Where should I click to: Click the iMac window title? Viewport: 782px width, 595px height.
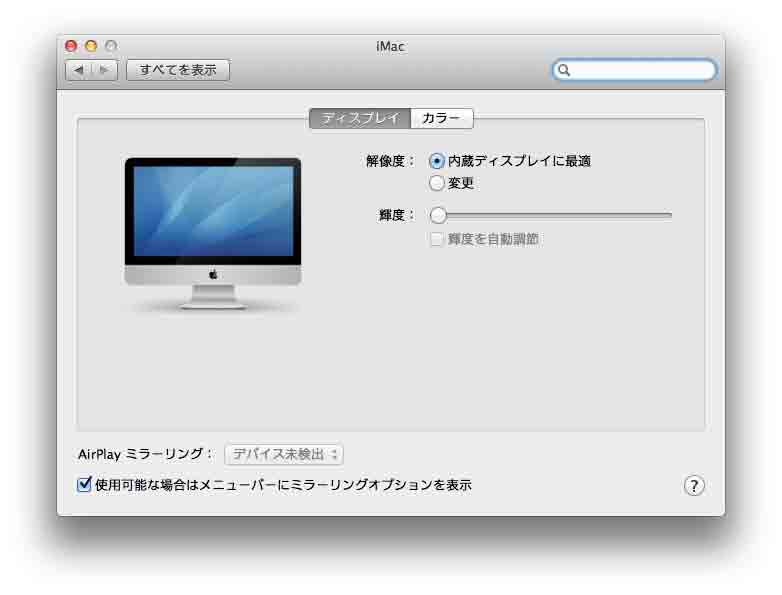click(x=390, y=46)
